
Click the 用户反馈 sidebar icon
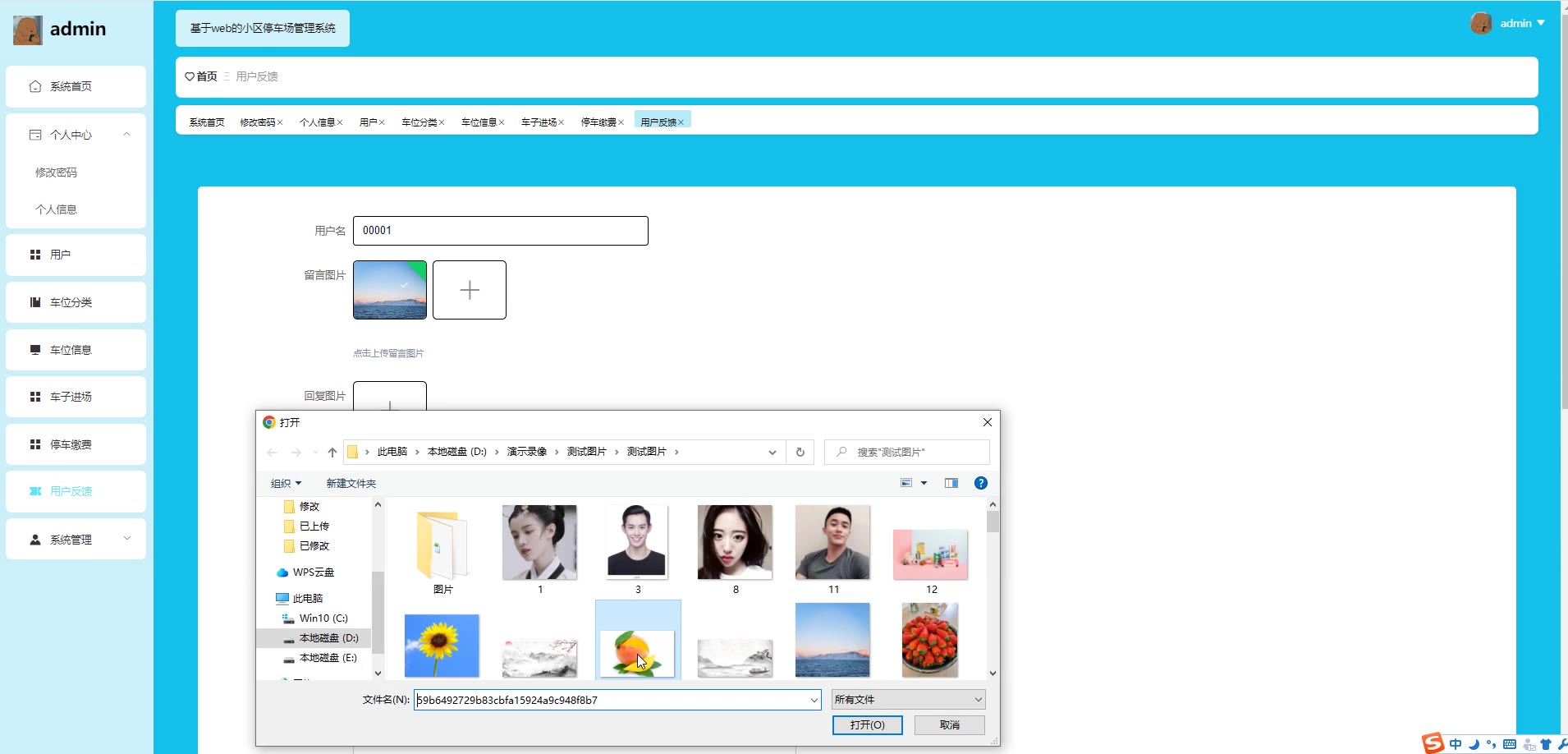point(35,491)
